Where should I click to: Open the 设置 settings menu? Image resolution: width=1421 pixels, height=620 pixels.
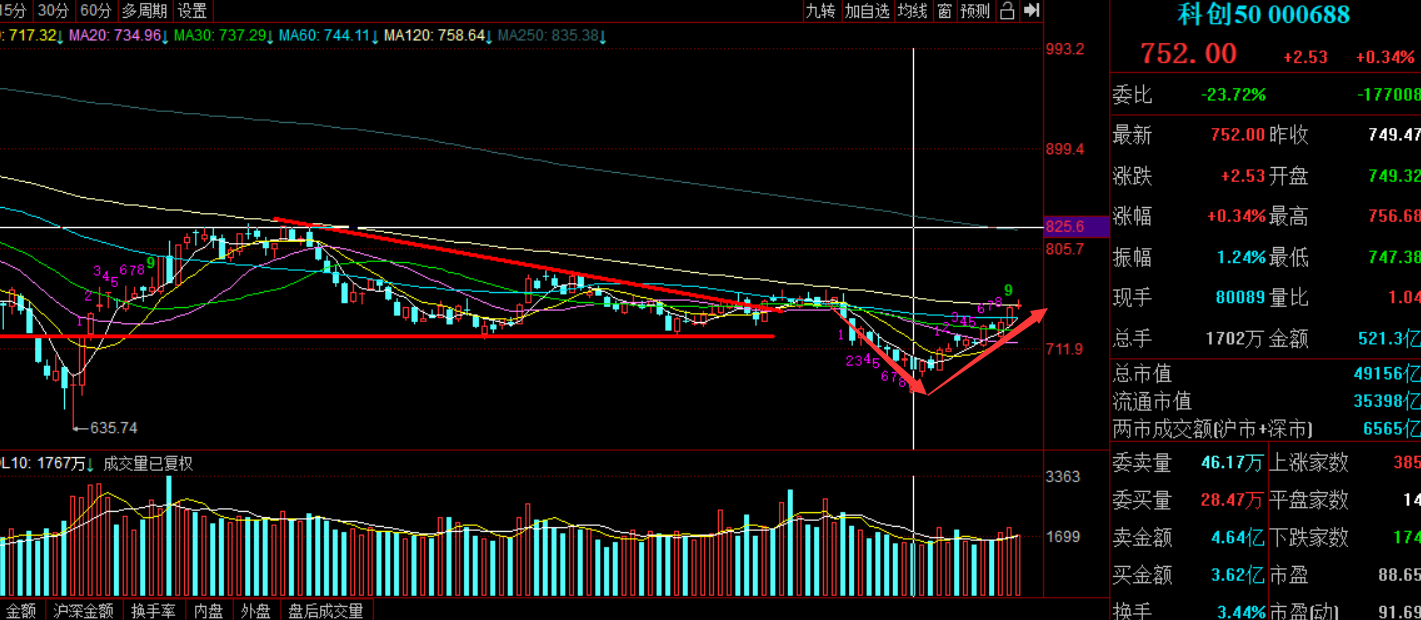pos(192,11)
